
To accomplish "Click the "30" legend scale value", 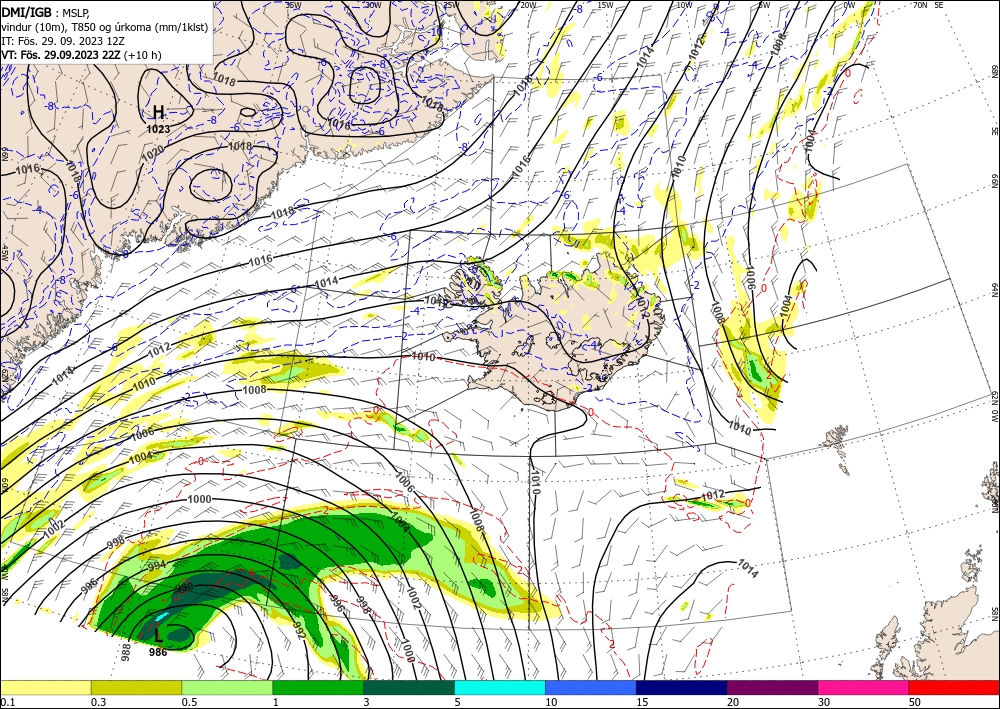I will click(x=824, y=702).
